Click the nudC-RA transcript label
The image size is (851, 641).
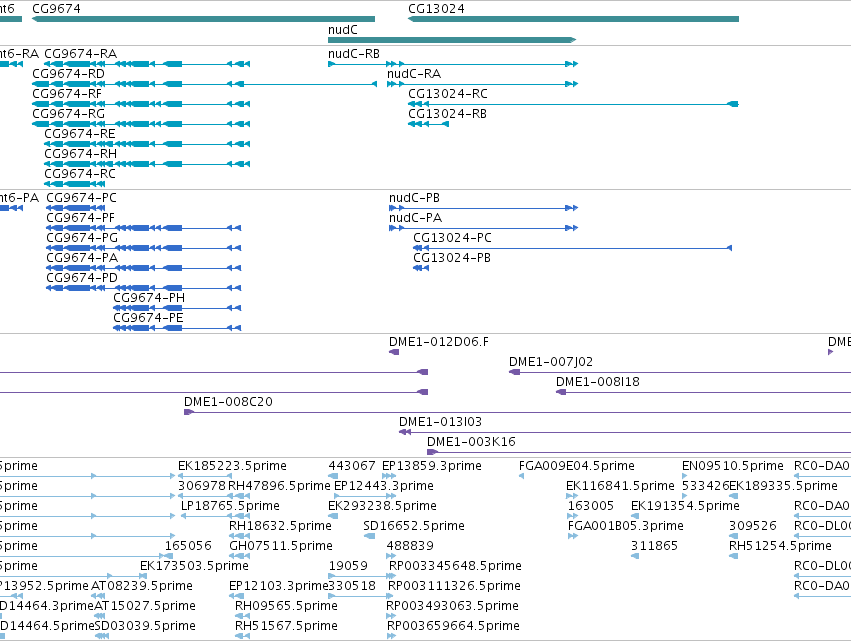[x=414, y=74]
